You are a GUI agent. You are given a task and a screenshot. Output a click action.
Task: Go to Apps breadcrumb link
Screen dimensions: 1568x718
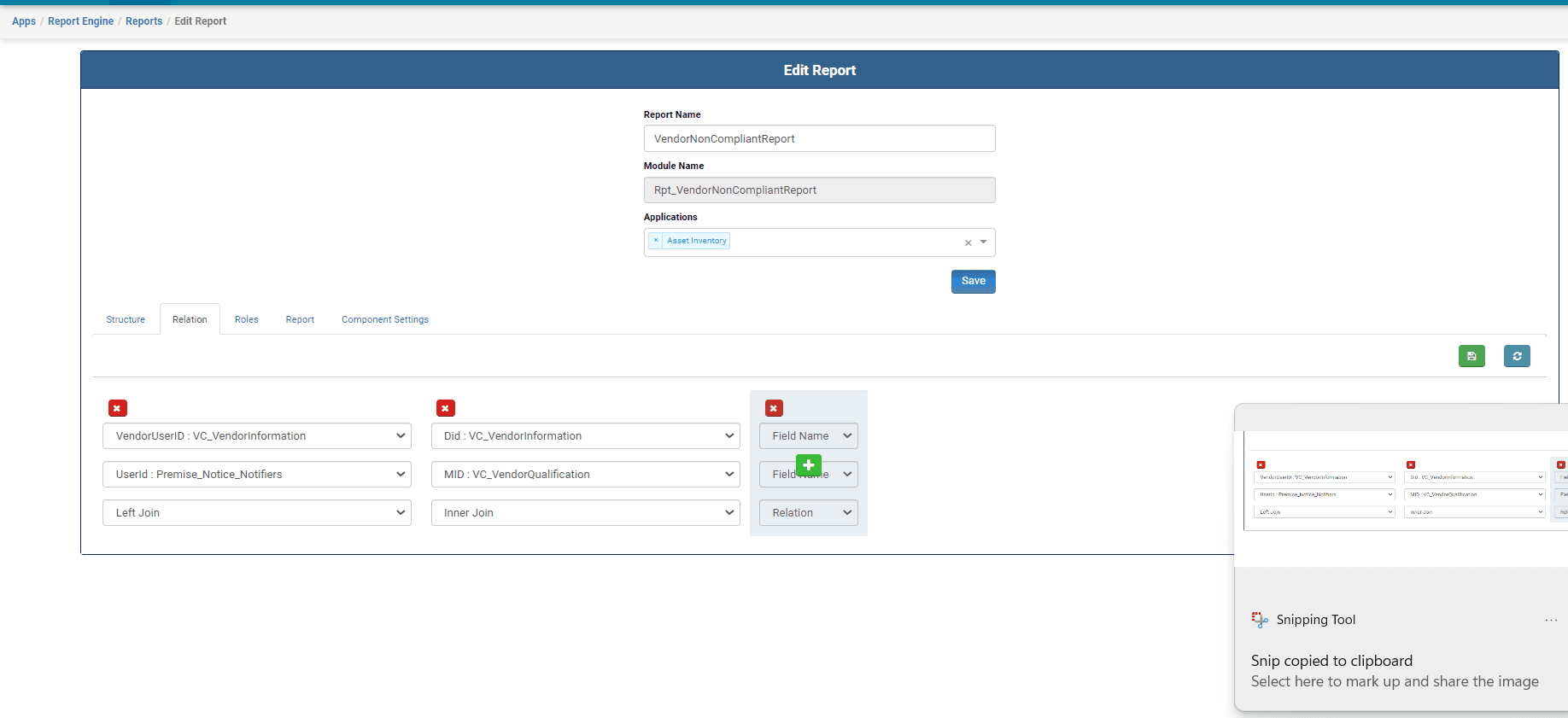click(x=24, y=21)
